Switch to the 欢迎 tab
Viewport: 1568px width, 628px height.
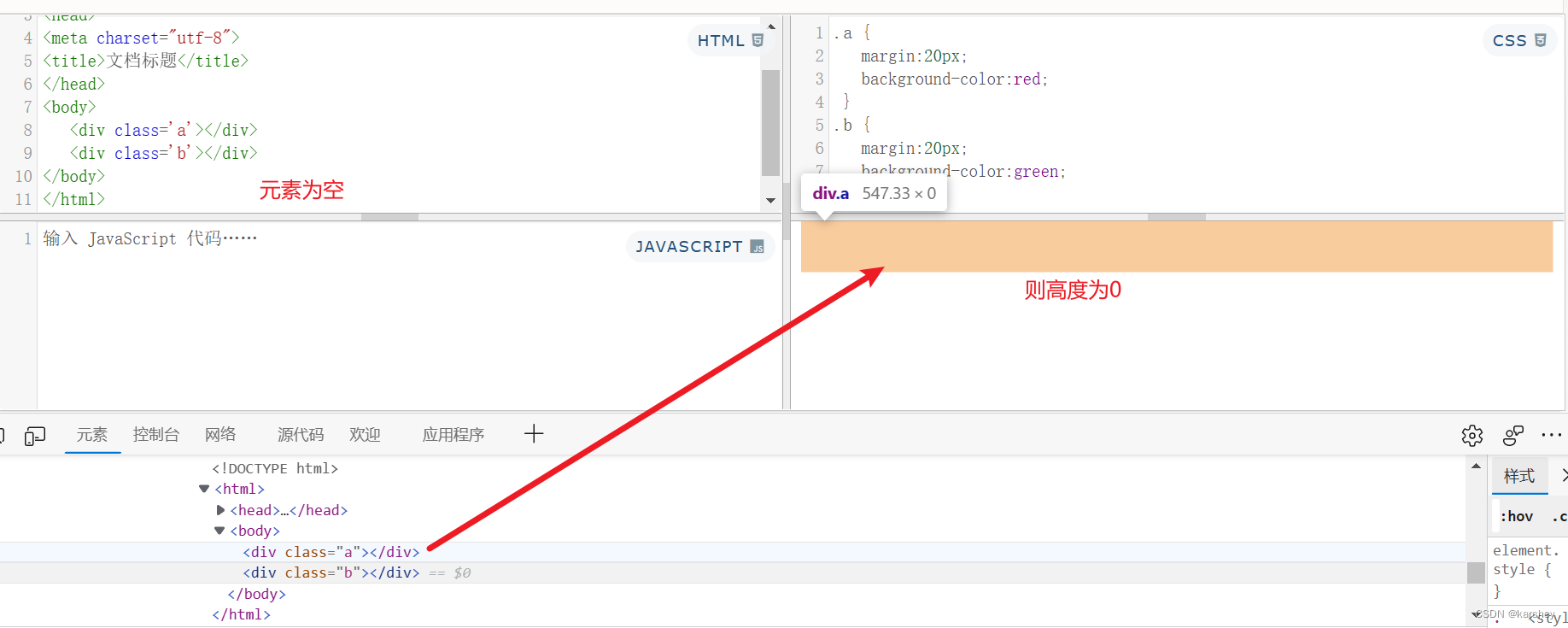[365, 435]
